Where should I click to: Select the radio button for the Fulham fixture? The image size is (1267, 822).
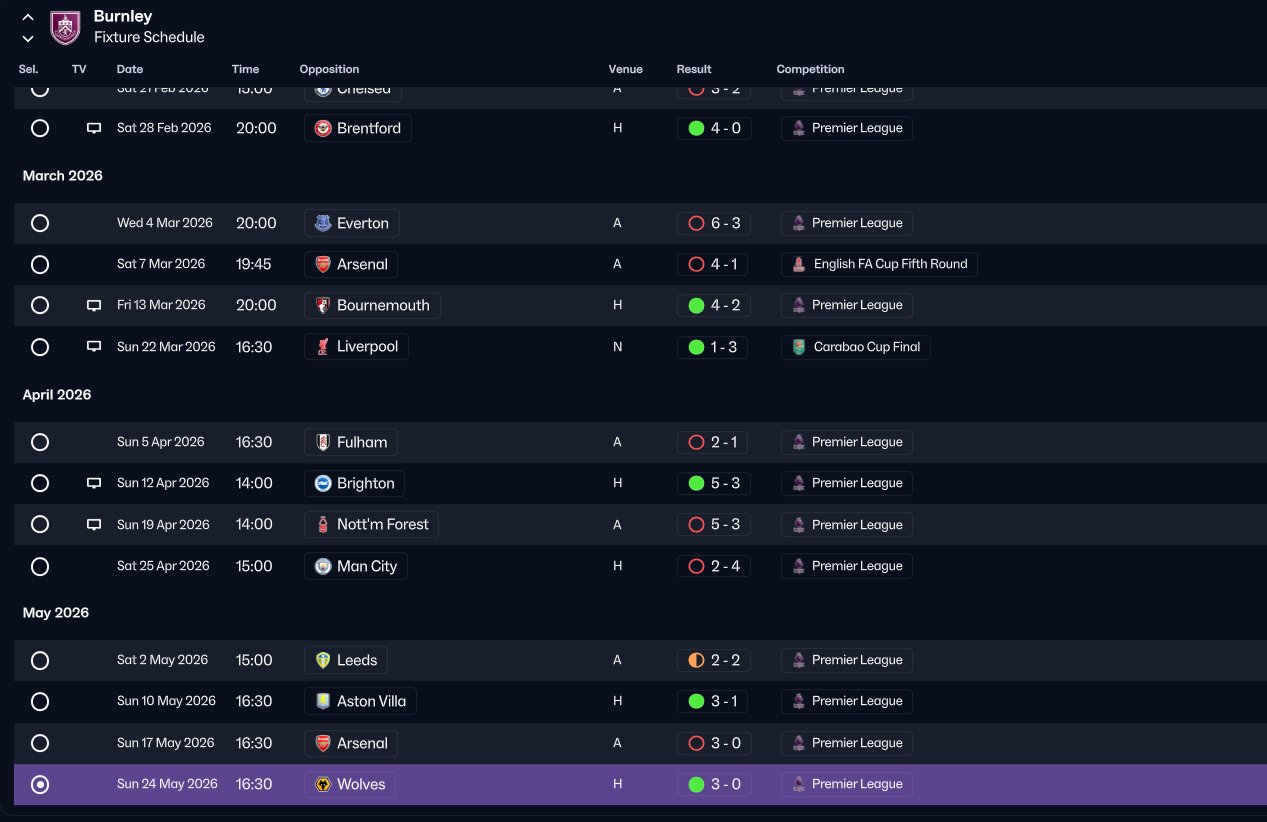pos(39,442)
